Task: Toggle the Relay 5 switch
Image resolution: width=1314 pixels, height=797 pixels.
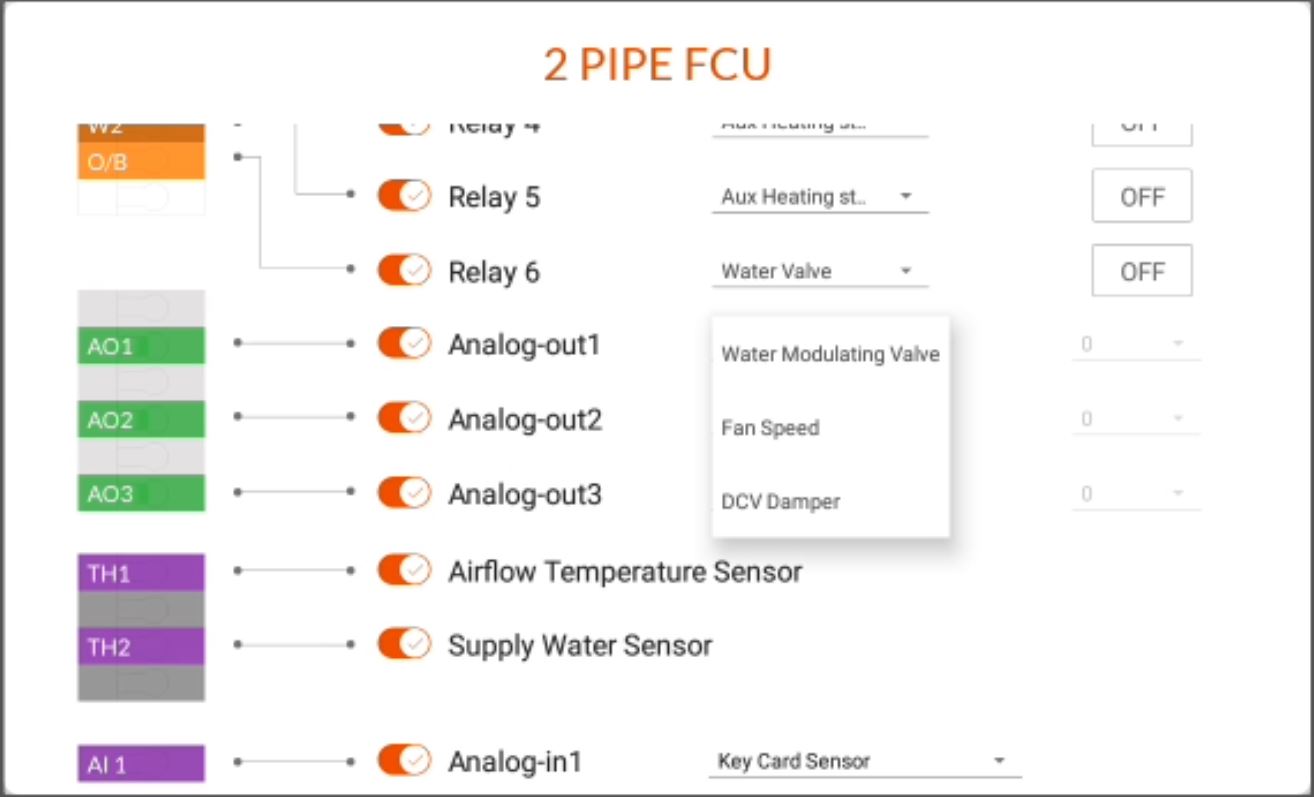Action: coord(404,196)
